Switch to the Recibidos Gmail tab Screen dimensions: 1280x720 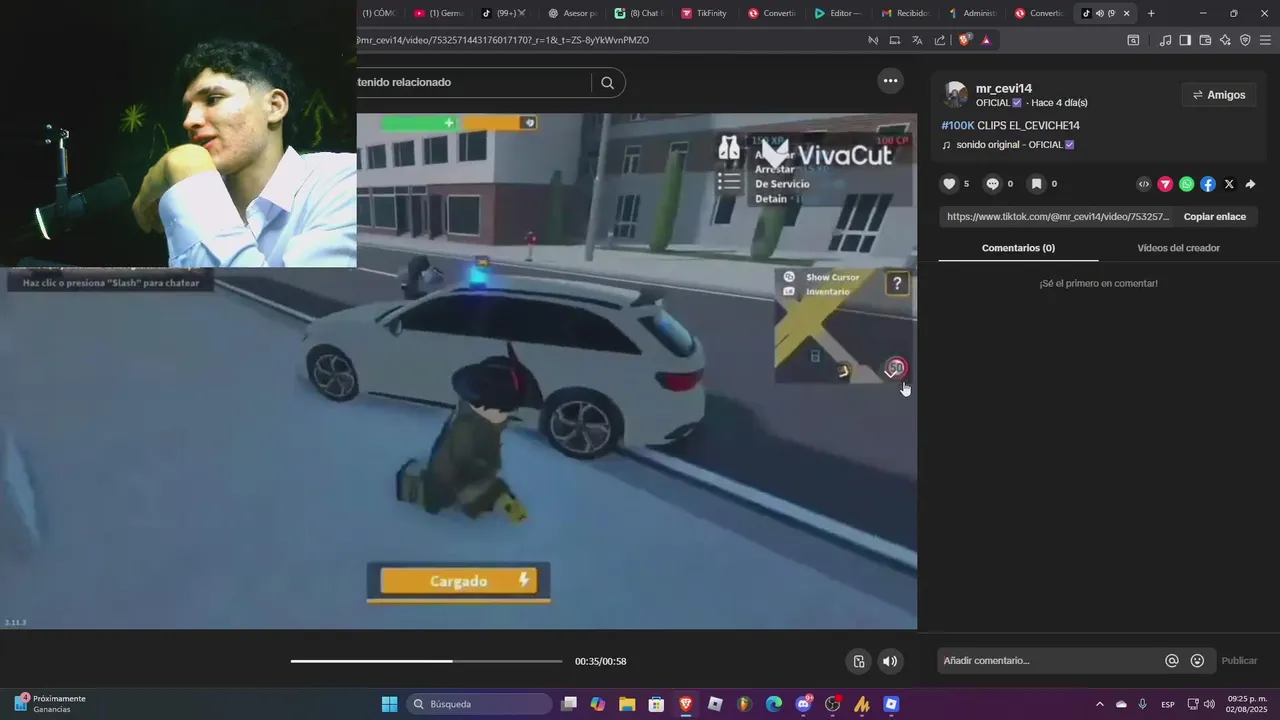905,13
